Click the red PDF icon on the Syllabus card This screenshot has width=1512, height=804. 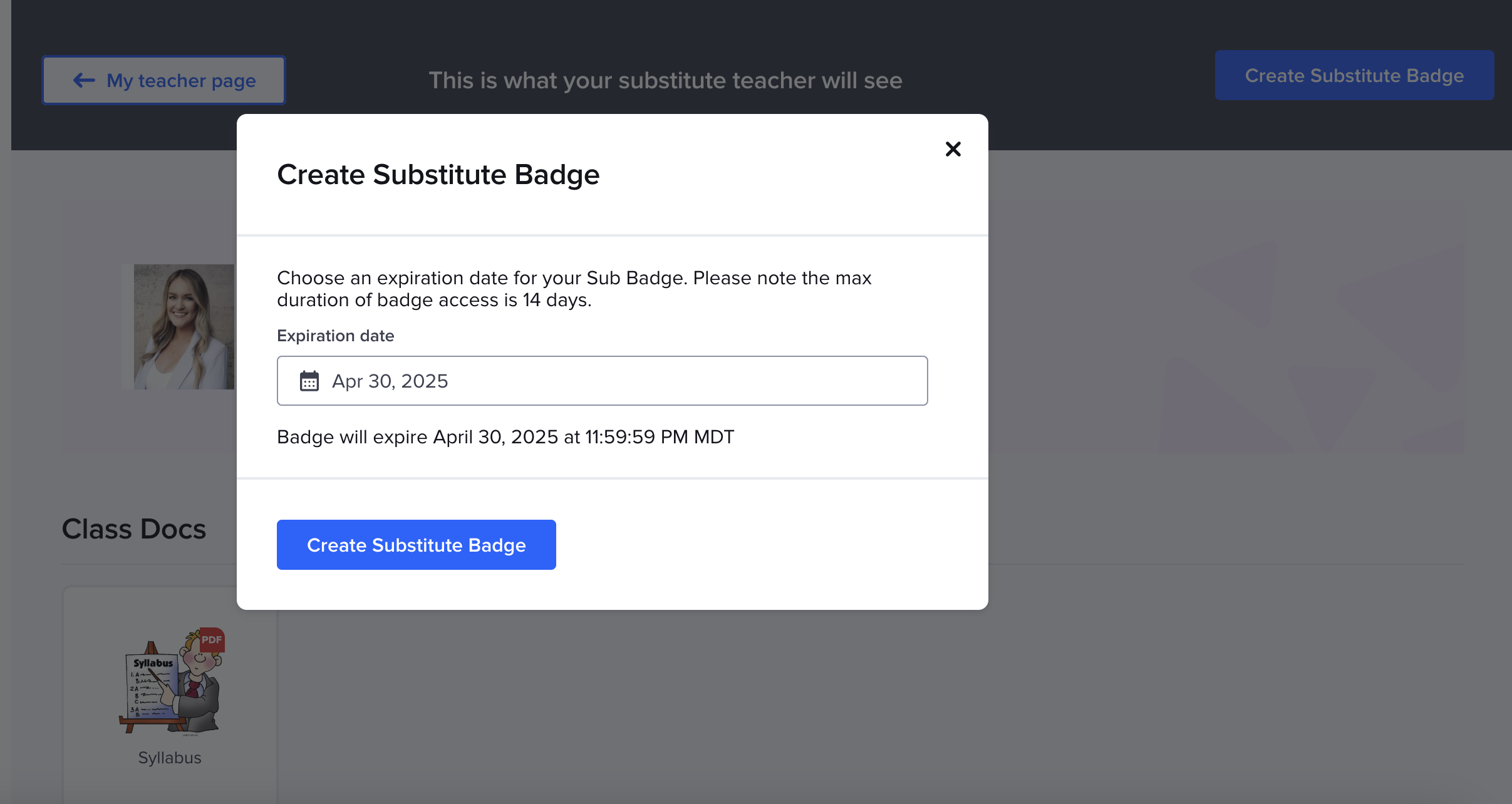212,641
